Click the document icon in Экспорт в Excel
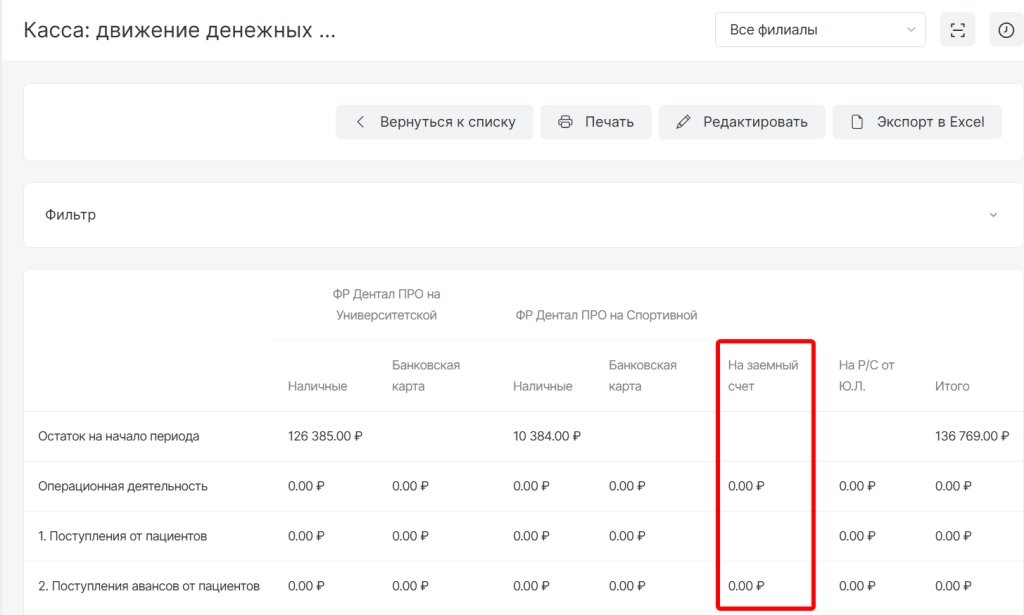The width and height of the screenshot is (1024, 615). point(857,122)
